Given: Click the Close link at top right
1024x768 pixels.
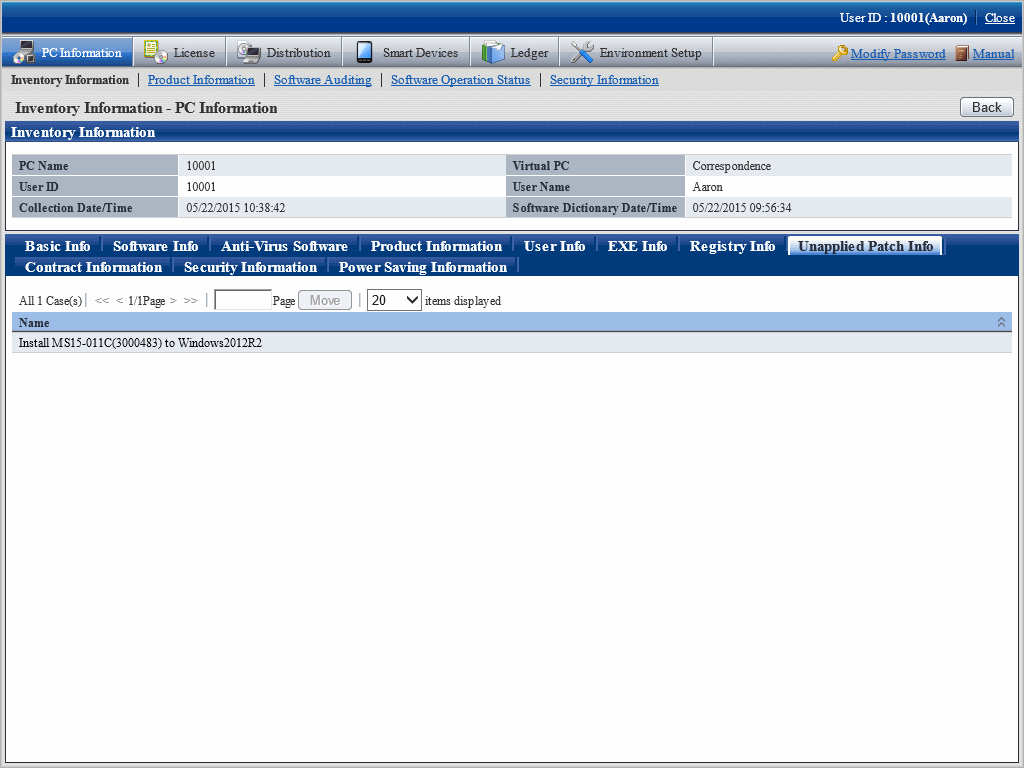Looking at the screenshot, I should tap(999, 18).
